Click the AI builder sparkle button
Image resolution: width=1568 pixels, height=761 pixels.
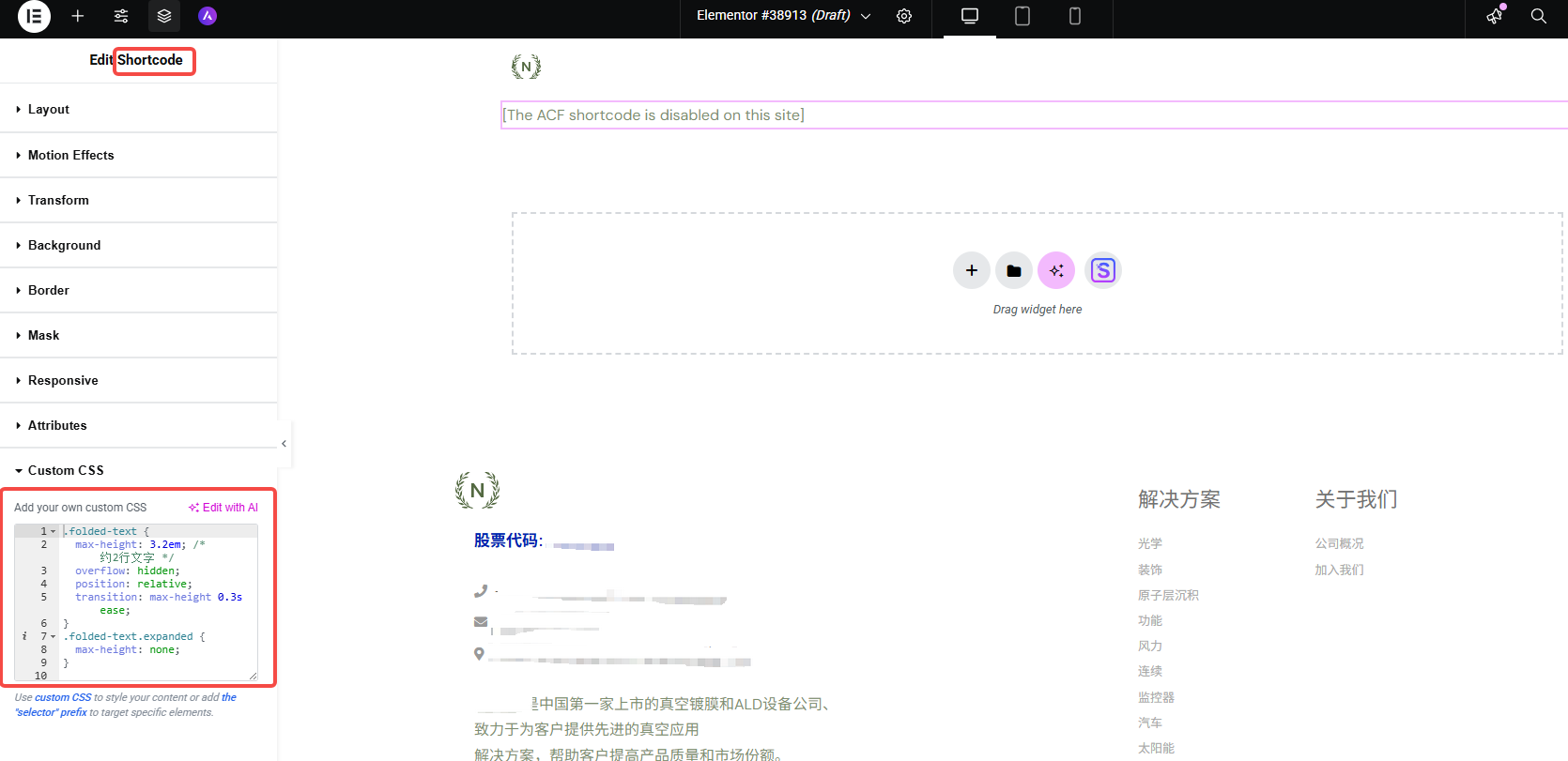[1056, 270]
